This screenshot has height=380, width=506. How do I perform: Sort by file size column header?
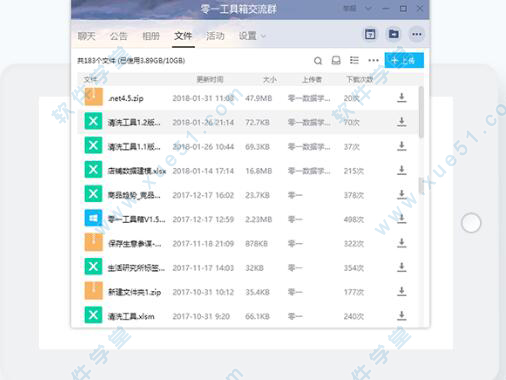tap(270, 79)
